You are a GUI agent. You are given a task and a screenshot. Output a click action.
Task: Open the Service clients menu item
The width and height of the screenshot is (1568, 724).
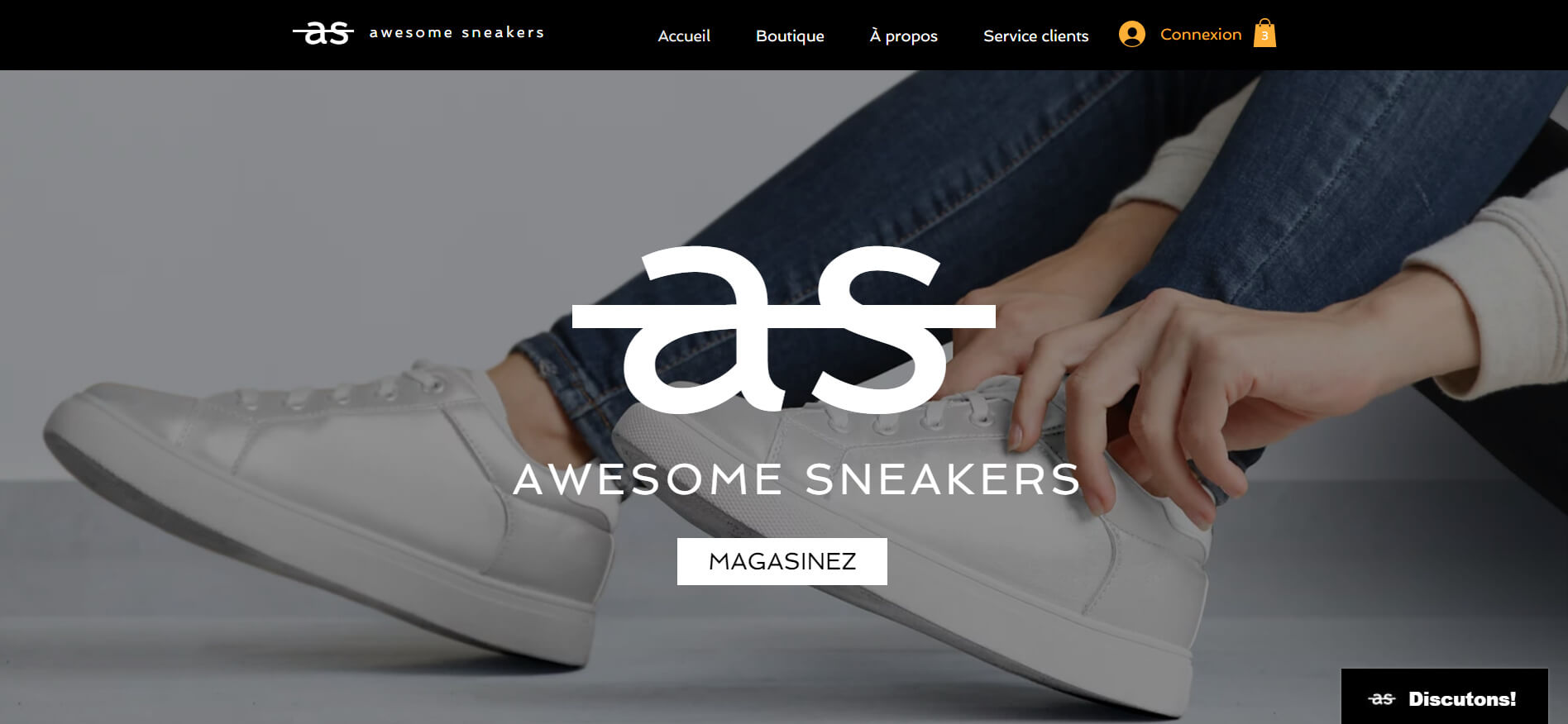point(1035,36)
